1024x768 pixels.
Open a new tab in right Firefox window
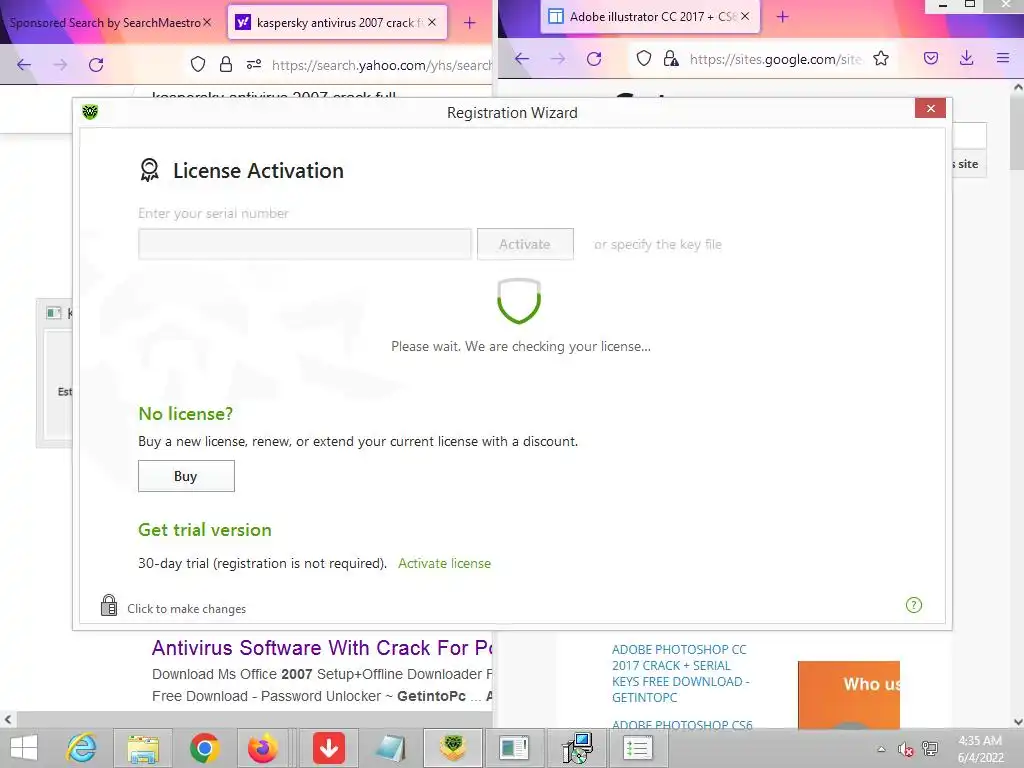[x=782, y=16]
